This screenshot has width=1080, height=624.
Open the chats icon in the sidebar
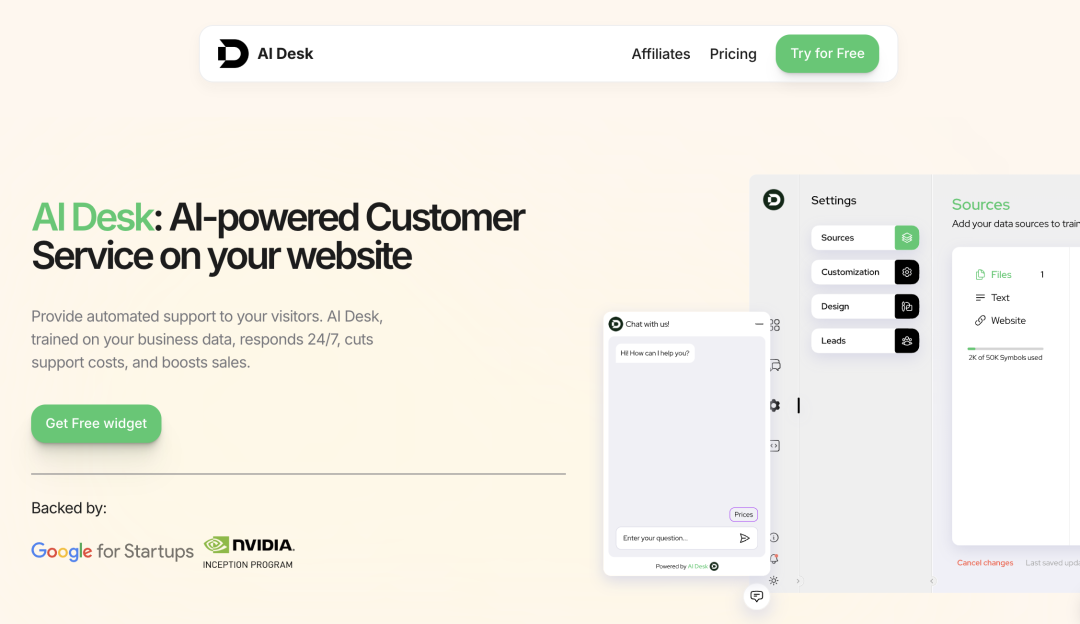[x=775, y=365]
